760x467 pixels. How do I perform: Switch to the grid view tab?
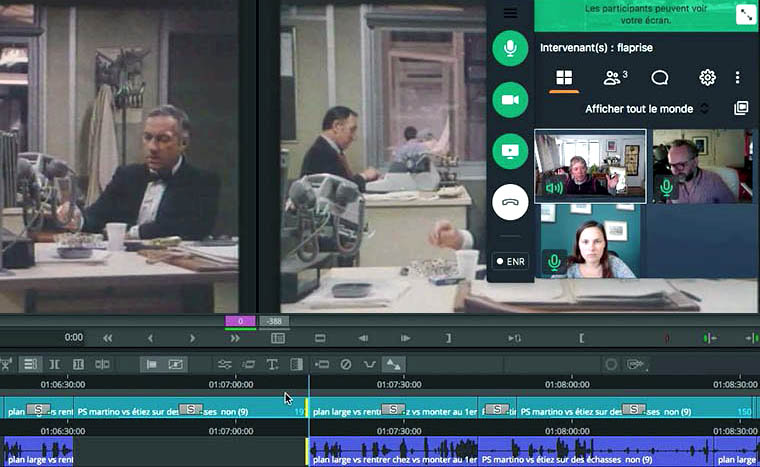pos(564,78)
